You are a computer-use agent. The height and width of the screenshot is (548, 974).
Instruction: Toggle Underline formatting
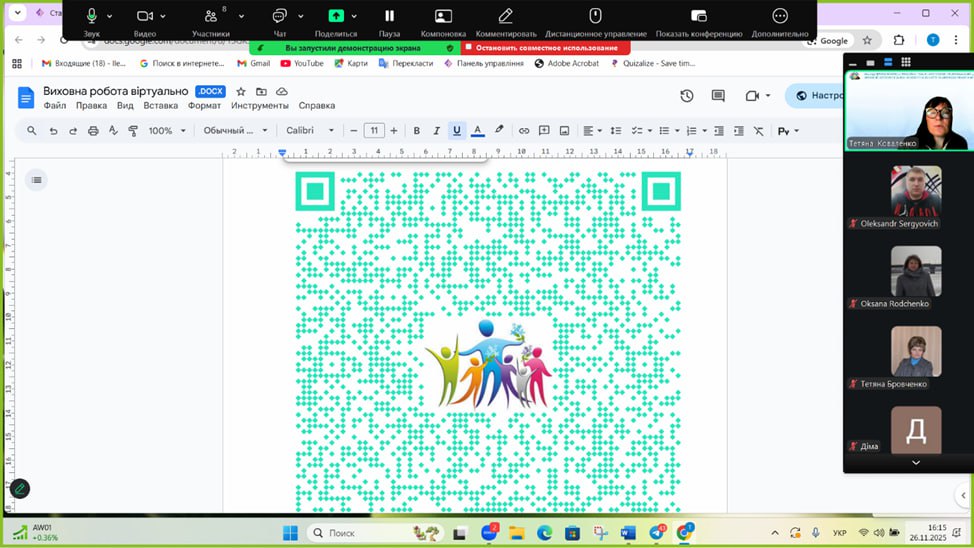[x=457, y=131]
